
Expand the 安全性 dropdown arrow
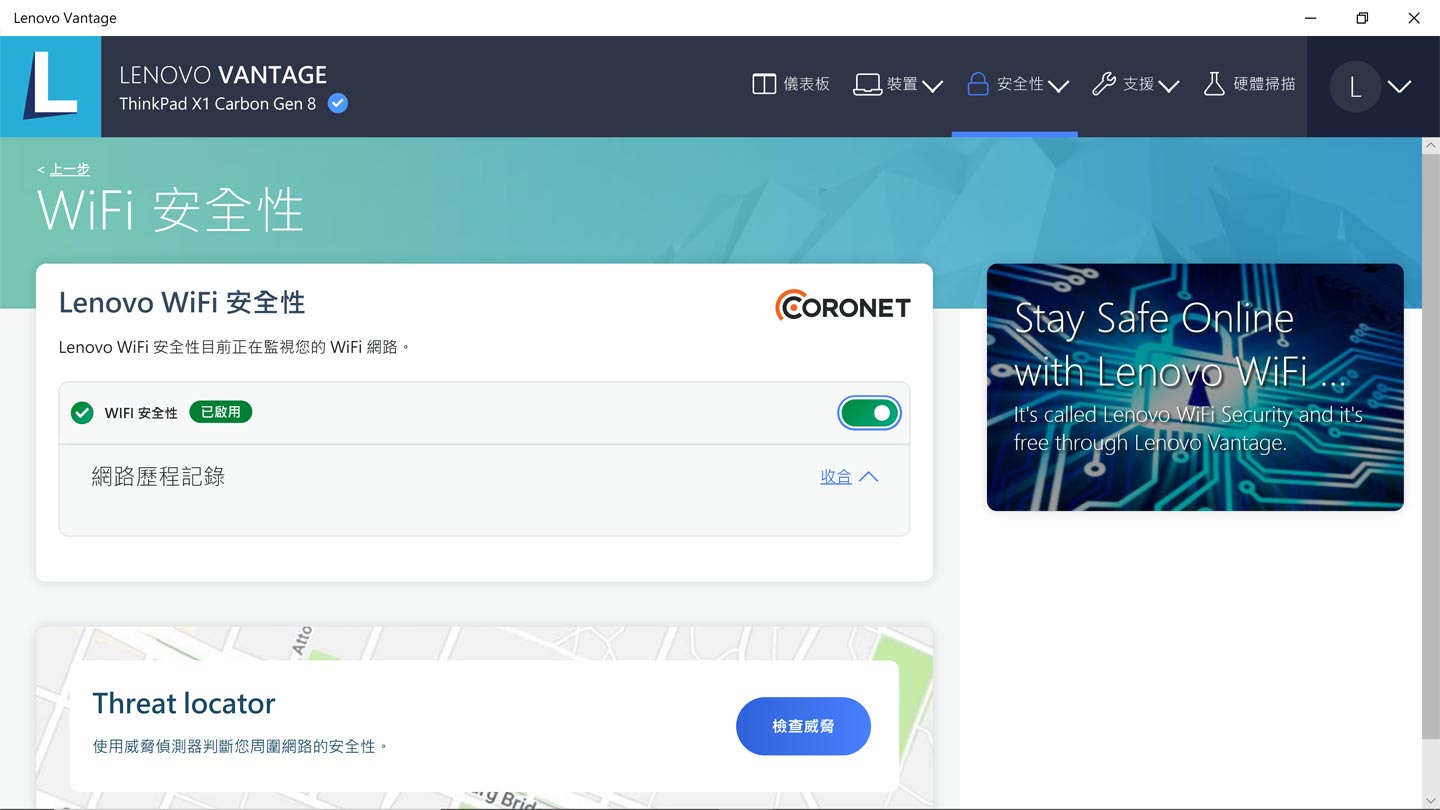(x=1058, y=86)
